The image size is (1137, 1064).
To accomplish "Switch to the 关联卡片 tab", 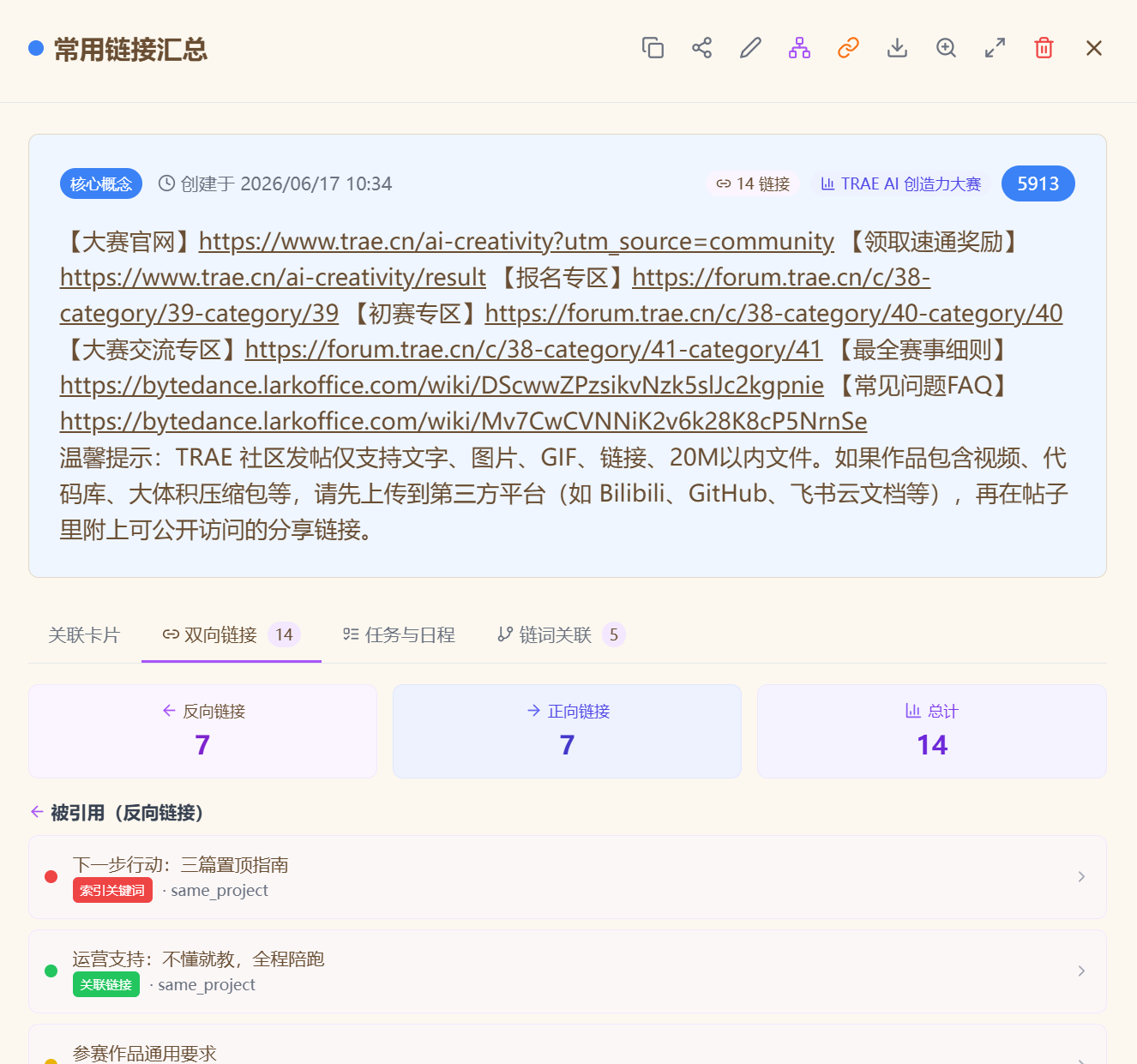I will [x=84, y=634].
